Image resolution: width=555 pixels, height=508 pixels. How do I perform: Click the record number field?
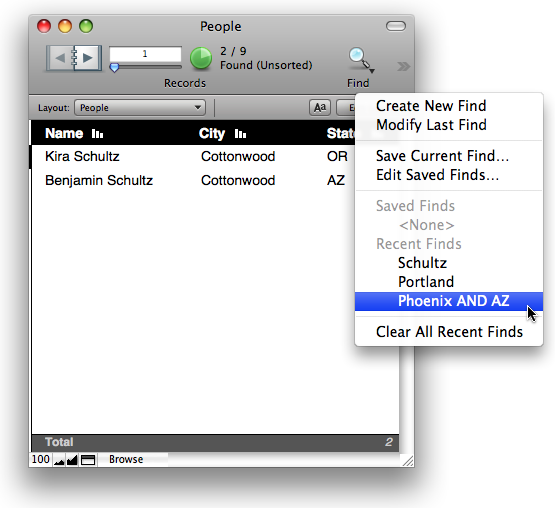[x=145, y=54]
